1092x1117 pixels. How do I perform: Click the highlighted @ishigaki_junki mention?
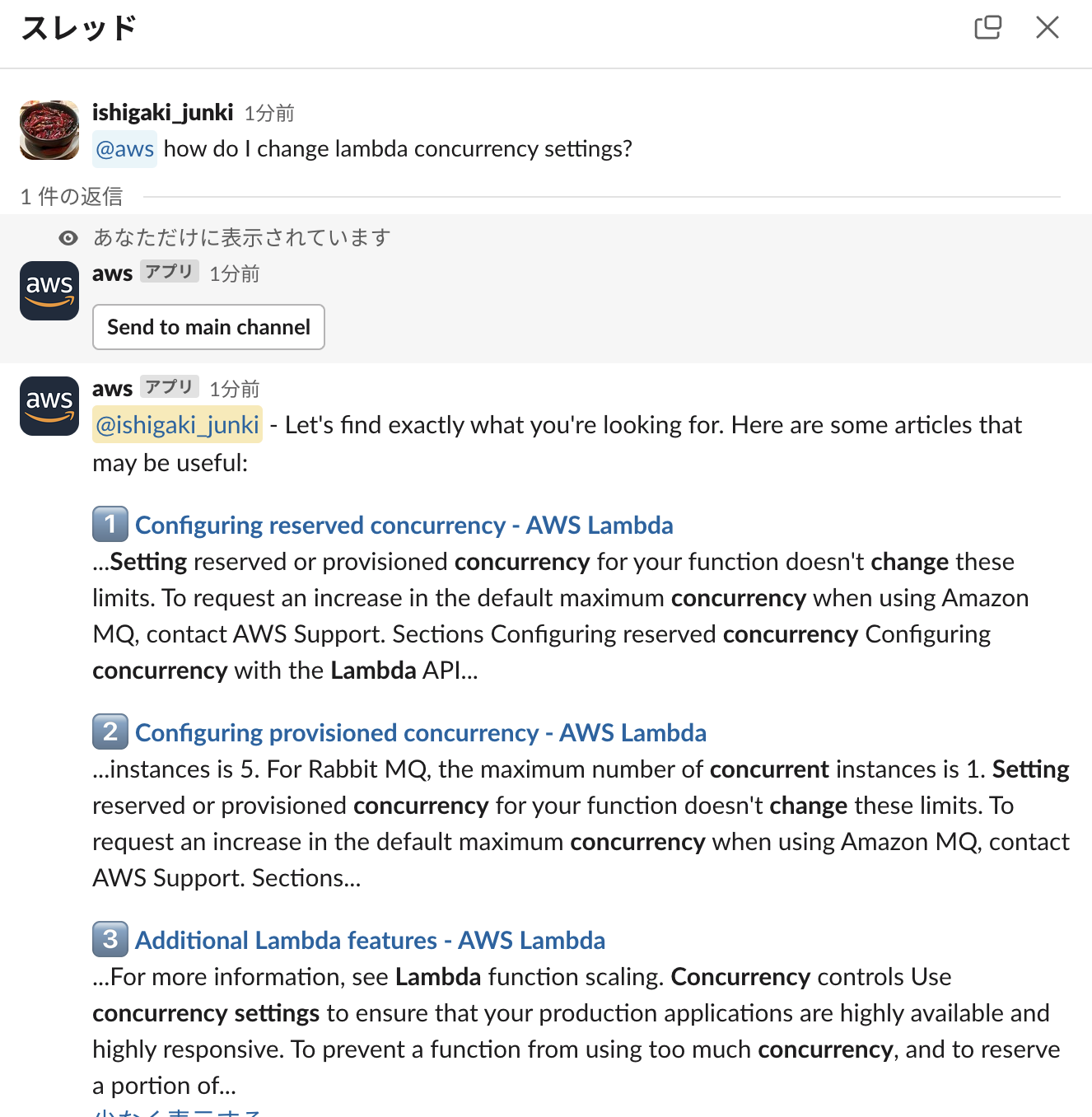(x=177, y=425)
